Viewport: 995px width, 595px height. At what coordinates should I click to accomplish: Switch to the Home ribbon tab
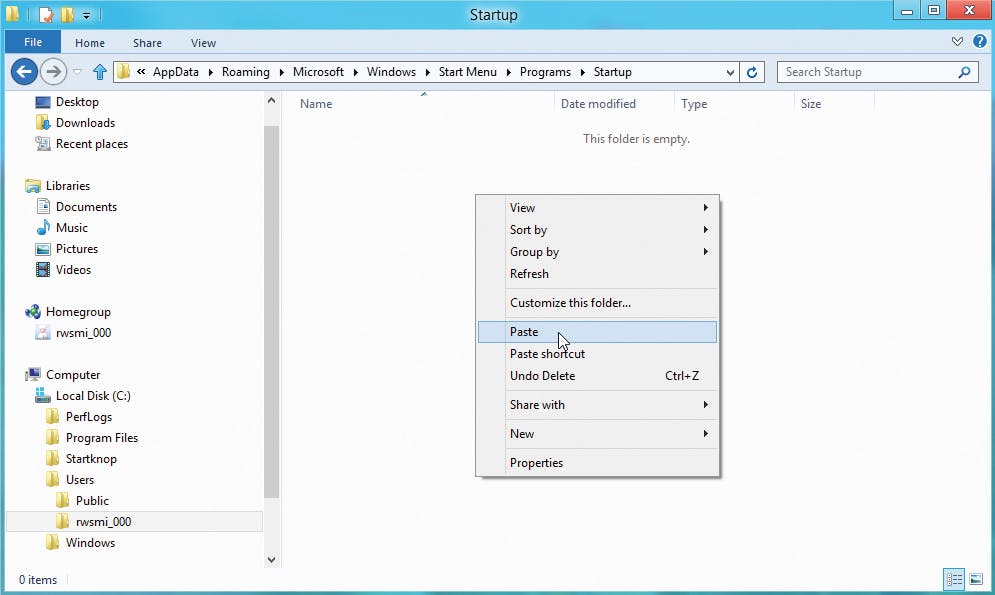[x=89, y=43]
